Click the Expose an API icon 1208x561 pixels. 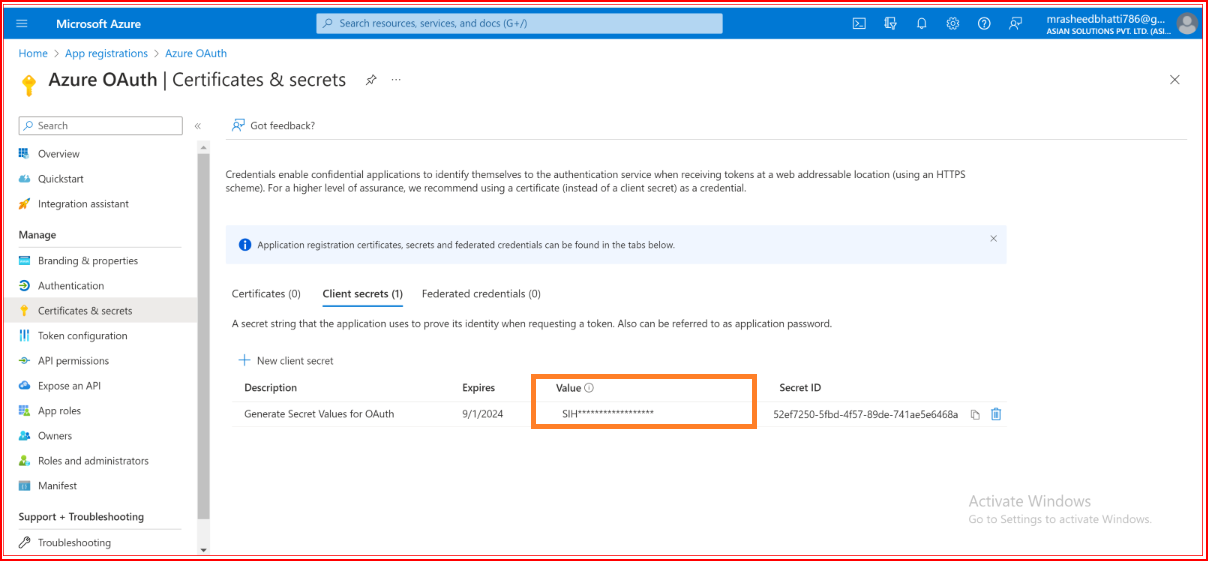click(25, 386)
